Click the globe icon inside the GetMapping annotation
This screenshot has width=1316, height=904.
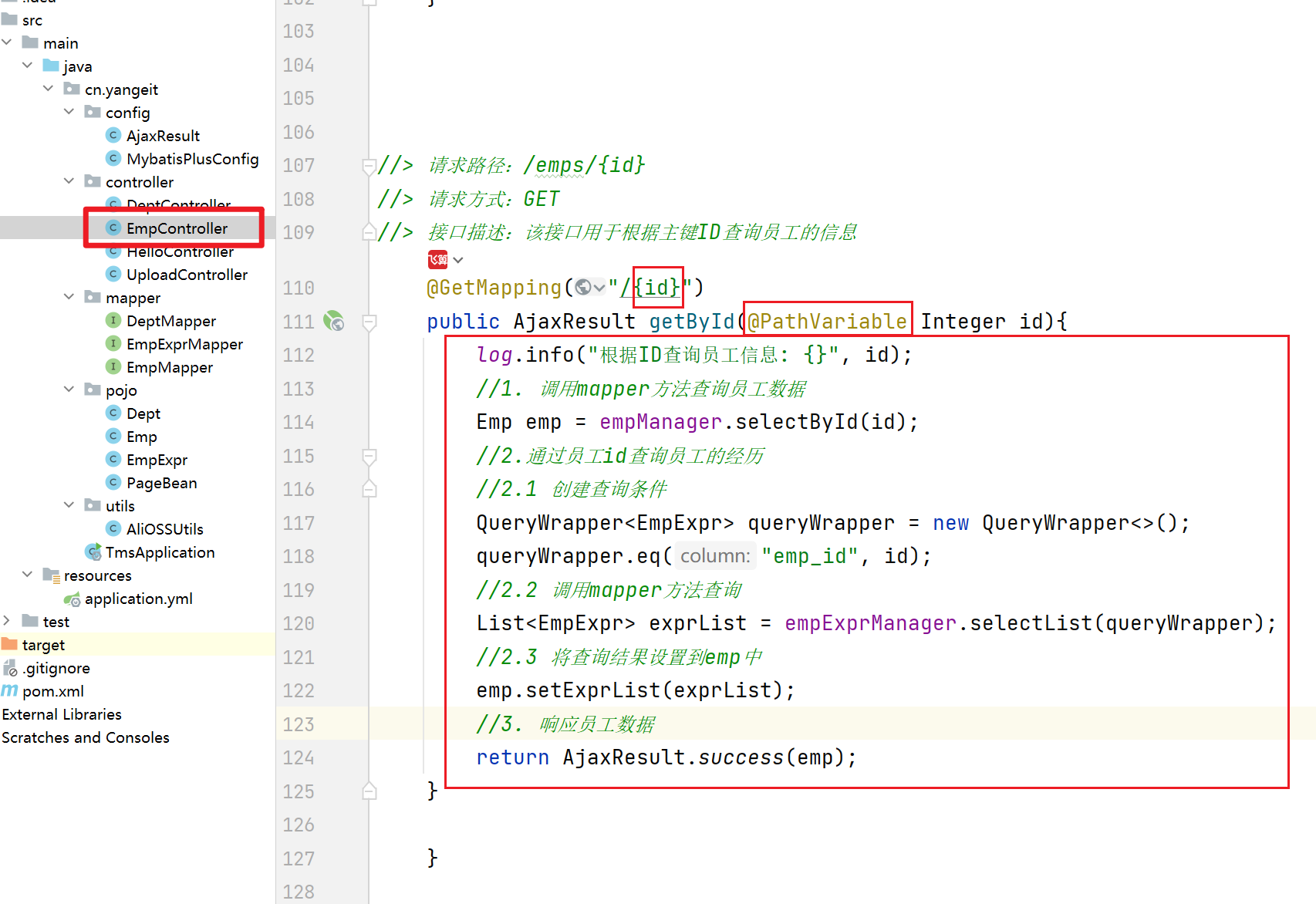(584, 288)
